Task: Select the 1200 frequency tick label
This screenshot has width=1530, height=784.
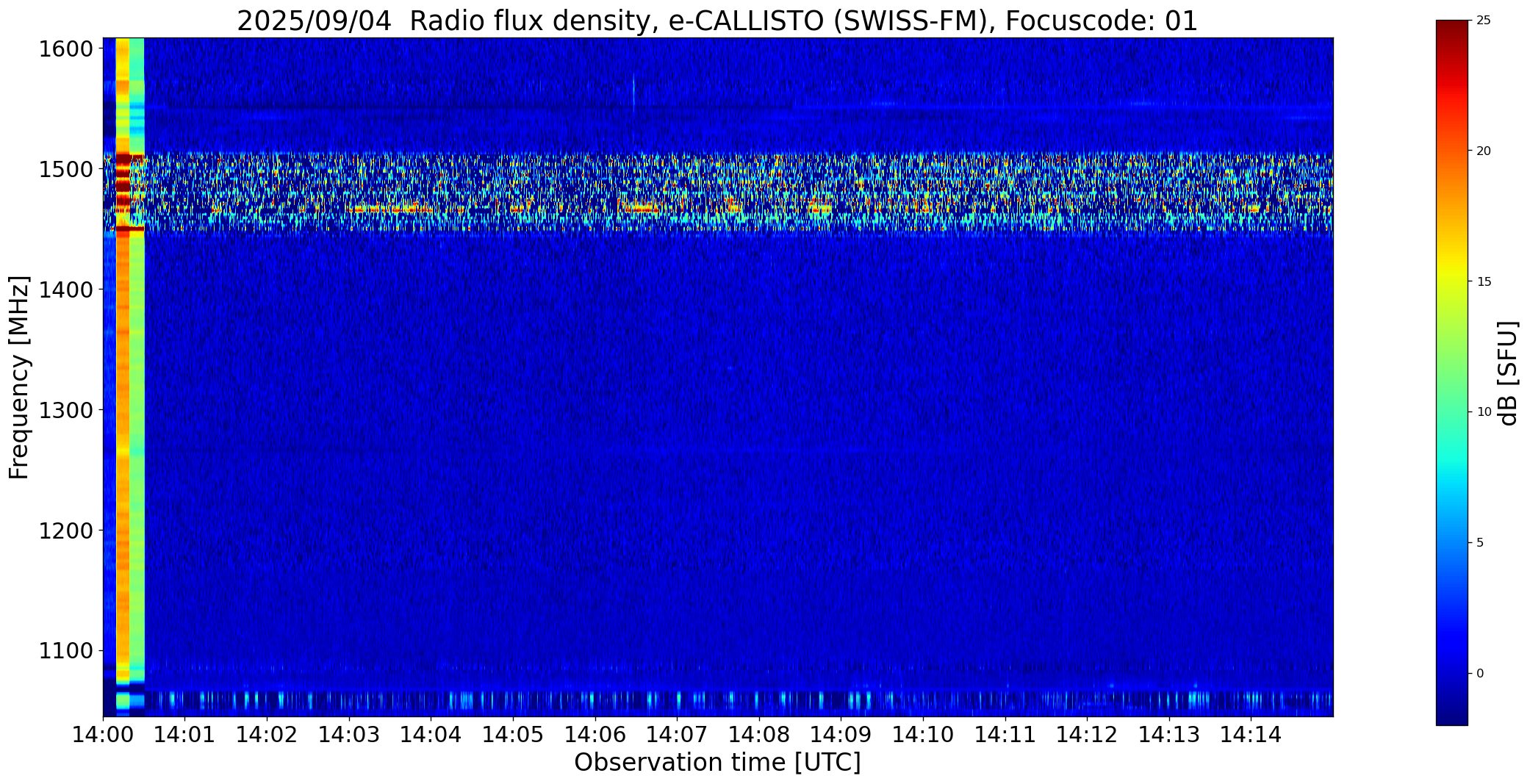Action: (66, 531)
